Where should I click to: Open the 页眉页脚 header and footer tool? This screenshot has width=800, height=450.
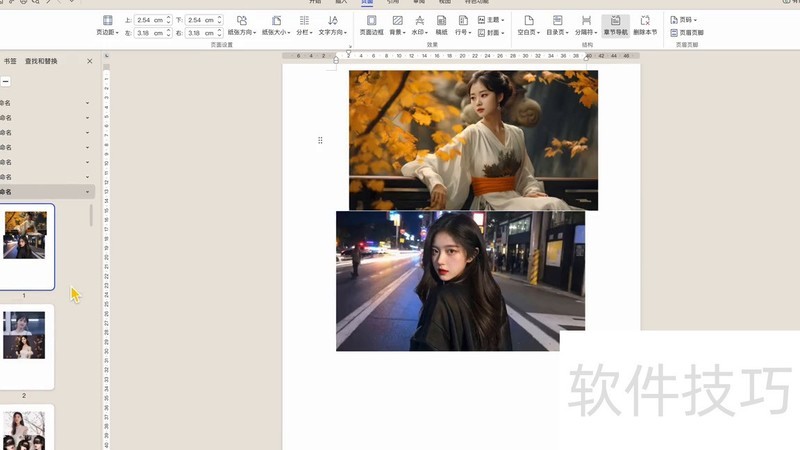pyautogui.click(x=687, y=33)
